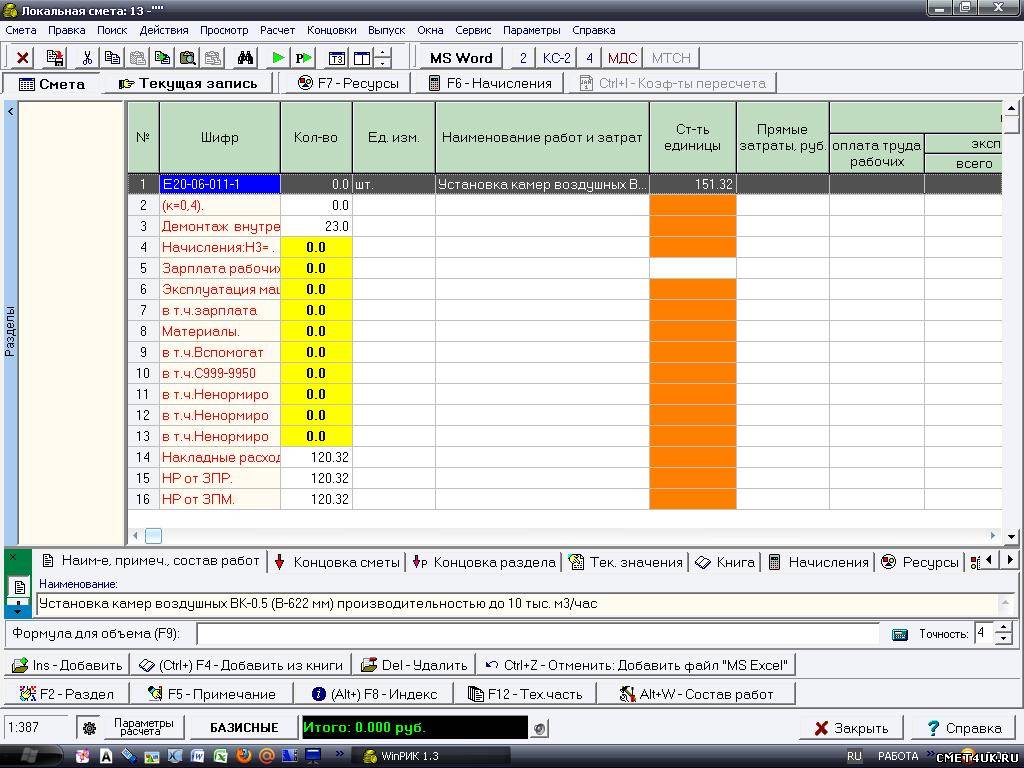Image resolution: width=1024 pixels, height=768 pixels.
Task: Increase the Точность value with up arrow
Action: click(1004, 628)
